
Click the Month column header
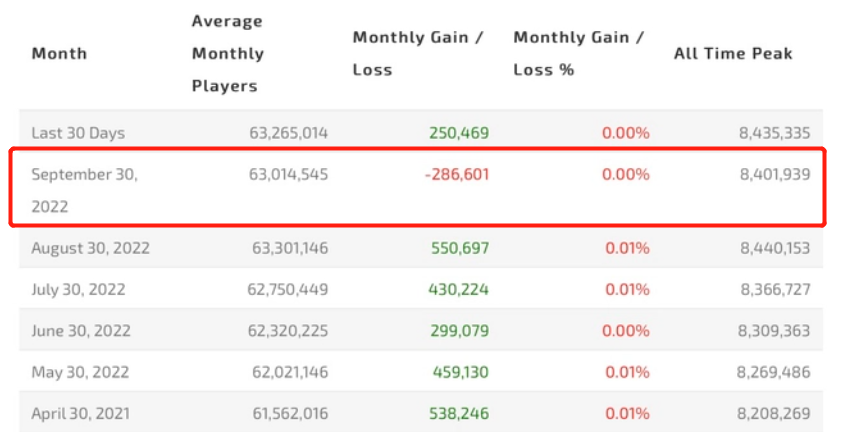point(59,54)
